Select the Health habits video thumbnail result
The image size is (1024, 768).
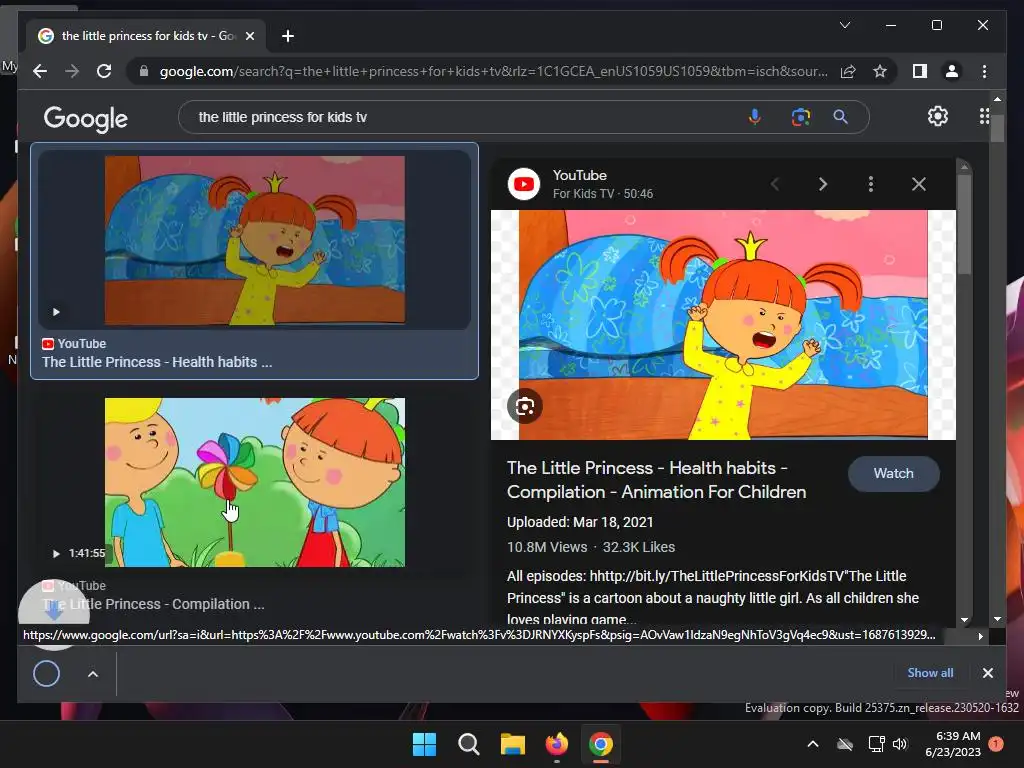point(255,240)
